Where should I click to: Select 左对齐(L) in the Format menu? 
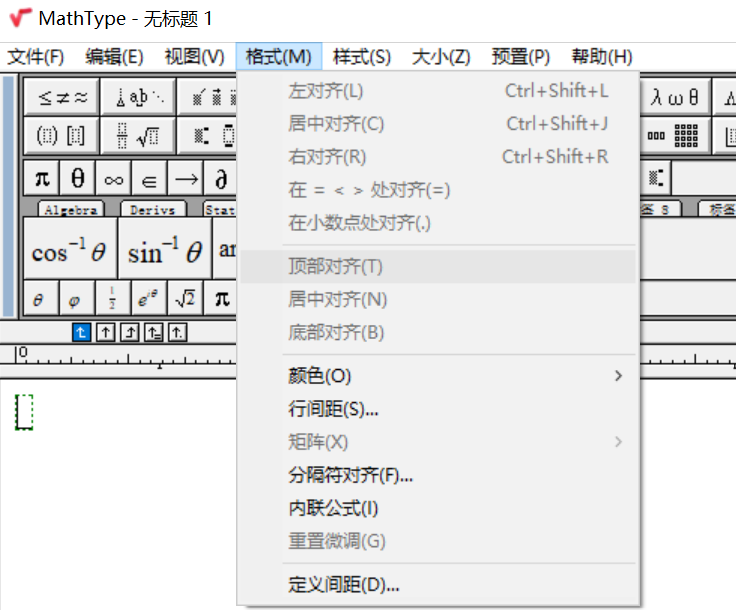(438, 91)
